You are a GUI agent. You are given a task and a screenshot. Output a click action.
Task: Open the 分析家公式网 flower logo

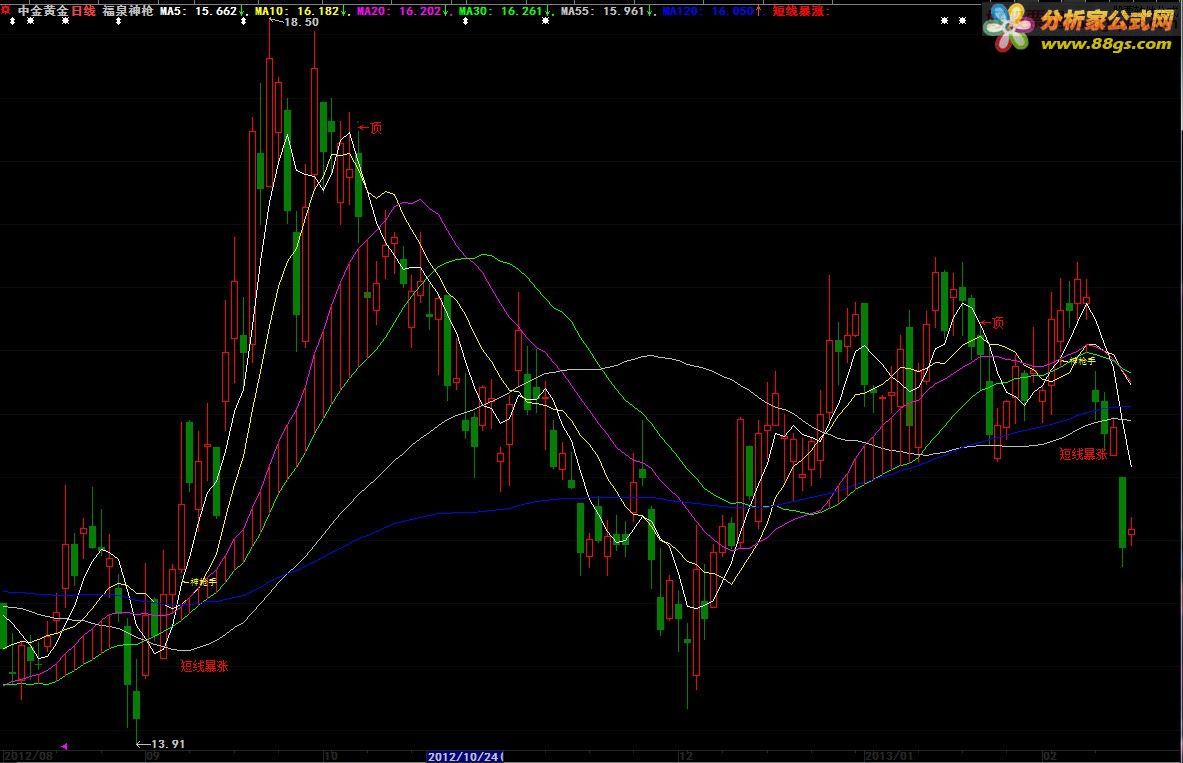[x=1009, y=27]
